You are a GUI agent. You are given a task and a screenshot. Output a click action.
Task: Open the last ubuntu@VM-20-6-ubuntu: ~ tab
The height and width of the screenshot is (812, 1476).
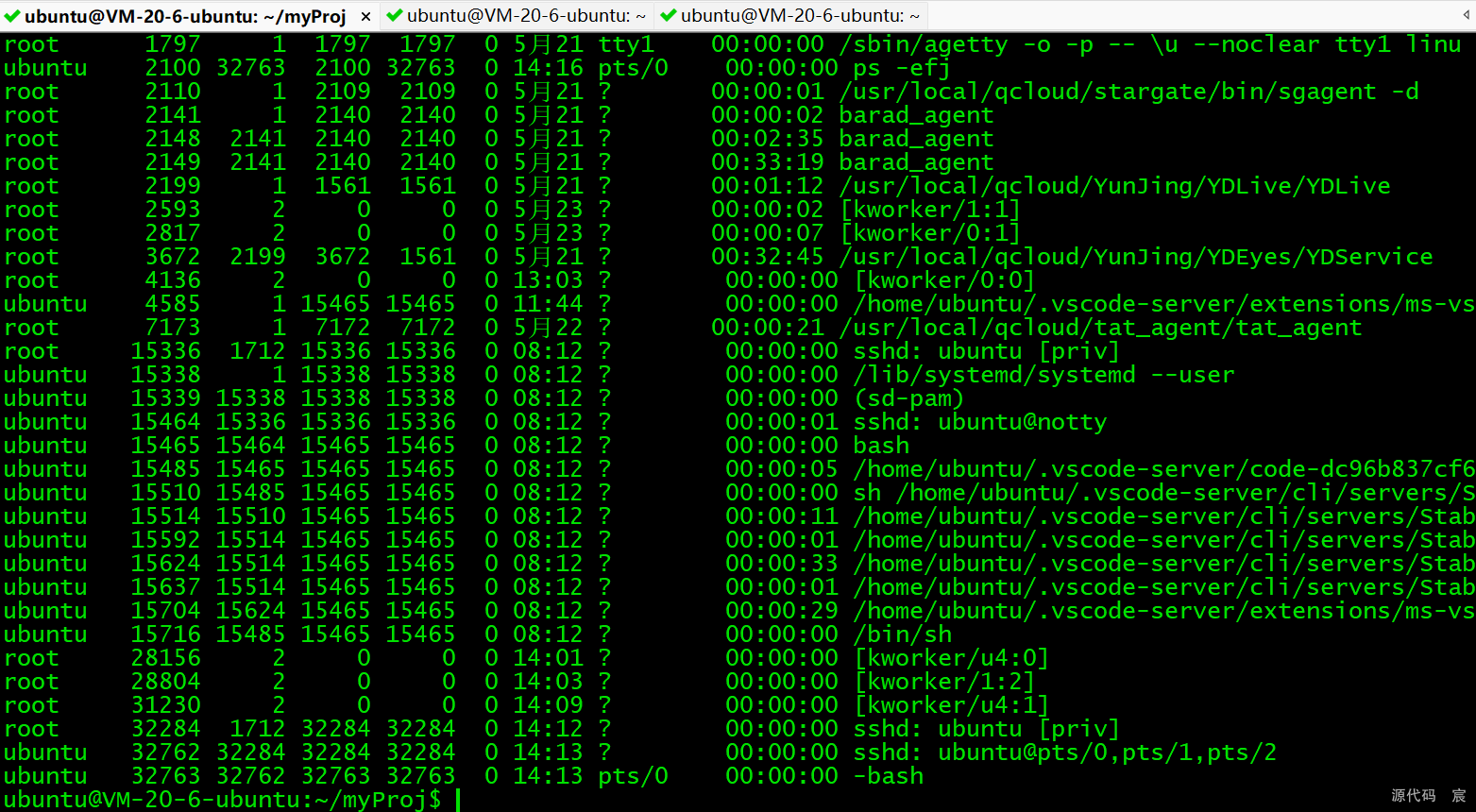790,16
